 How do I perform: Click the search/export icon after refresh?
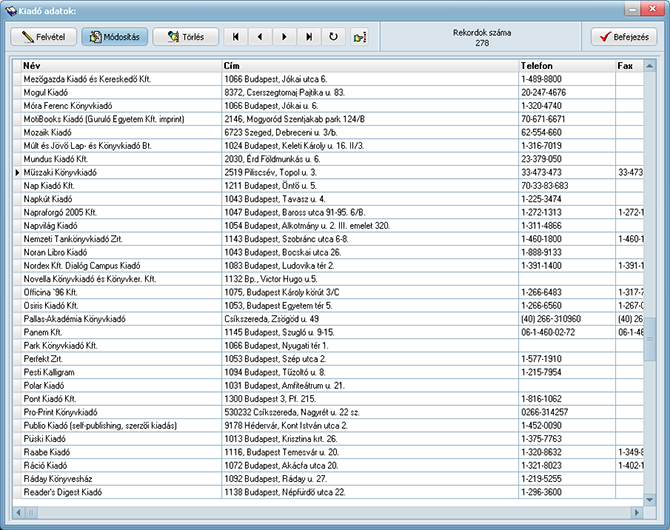[x=359, y=37]
